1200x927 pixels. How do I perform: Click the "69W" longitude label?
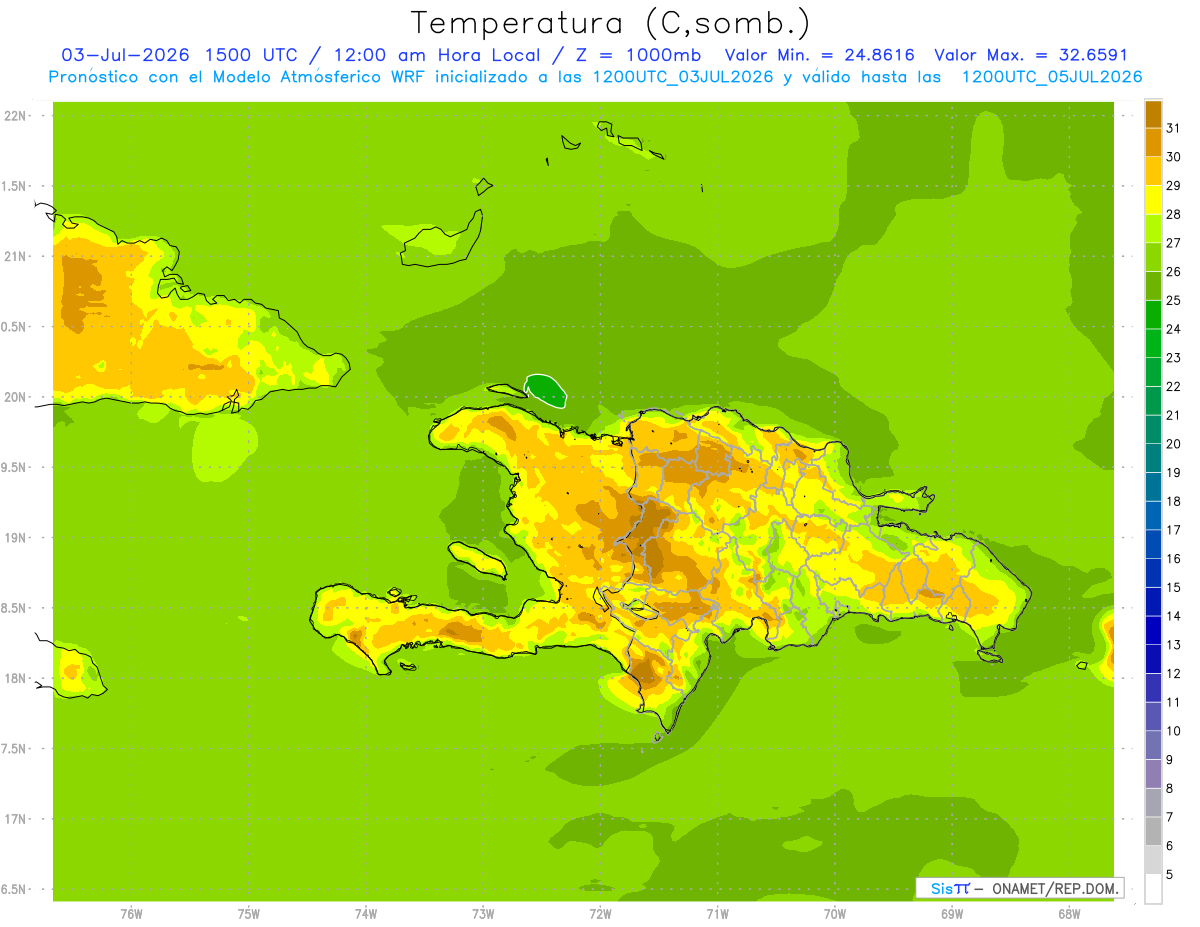coord(952,914)
